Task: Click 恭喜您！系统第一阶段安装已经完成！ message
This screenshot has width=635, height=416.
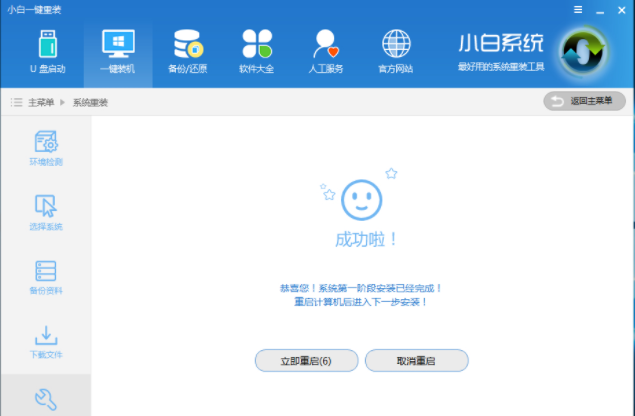Action: (x=360, y=288)
